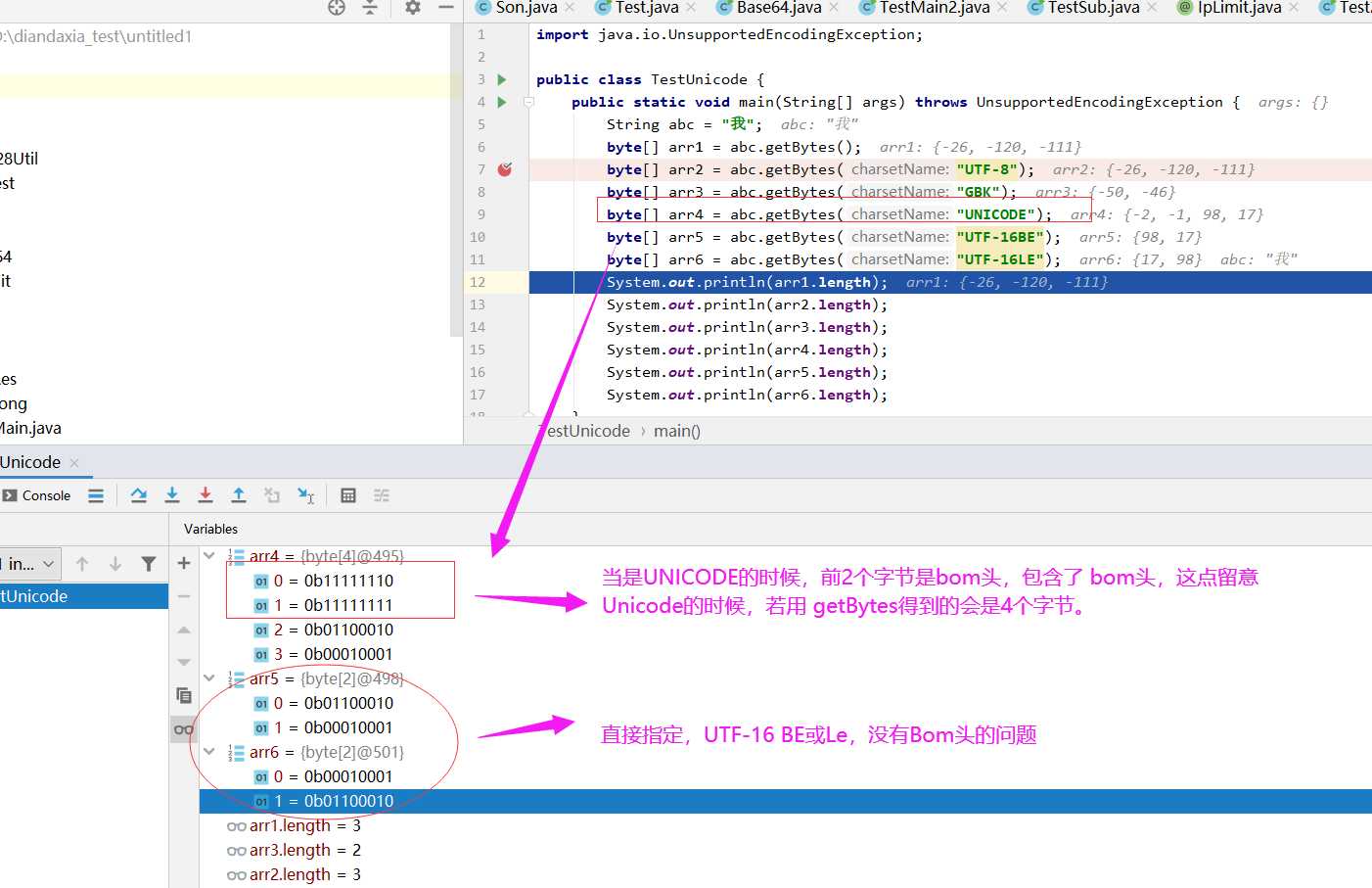Viewport: 1372px width, 888px height.
Task: Click the restore layout lines icon
Action: [96, 495]
